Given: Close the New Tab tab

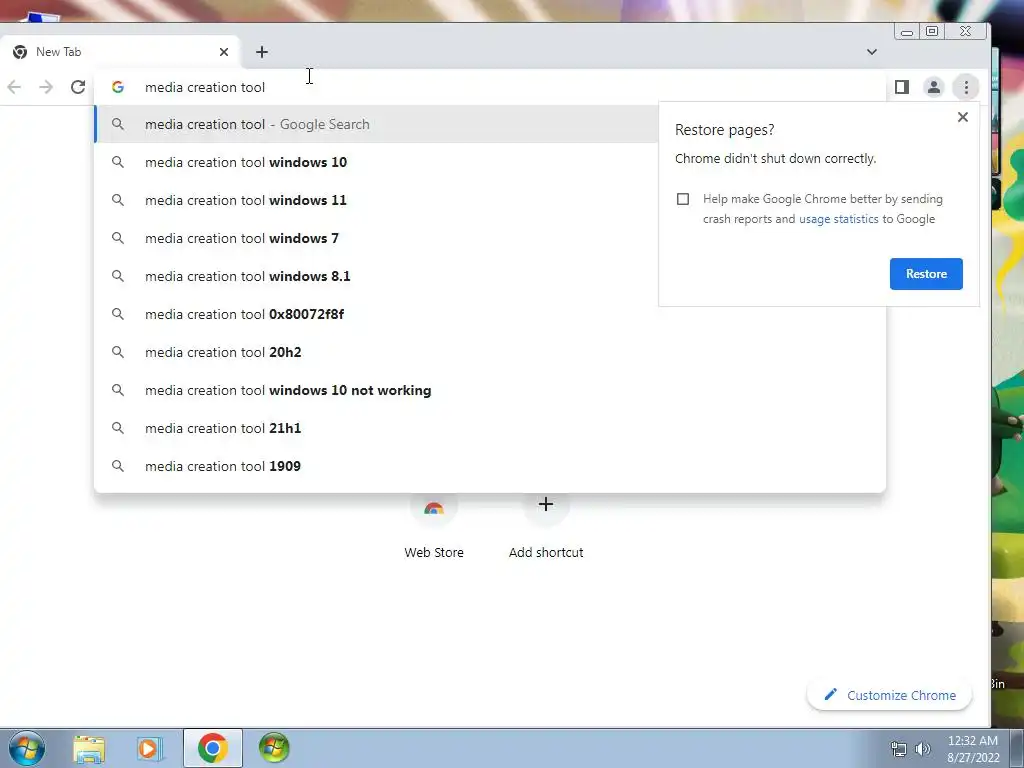Looking at the screenshot, I should (224, 52).
